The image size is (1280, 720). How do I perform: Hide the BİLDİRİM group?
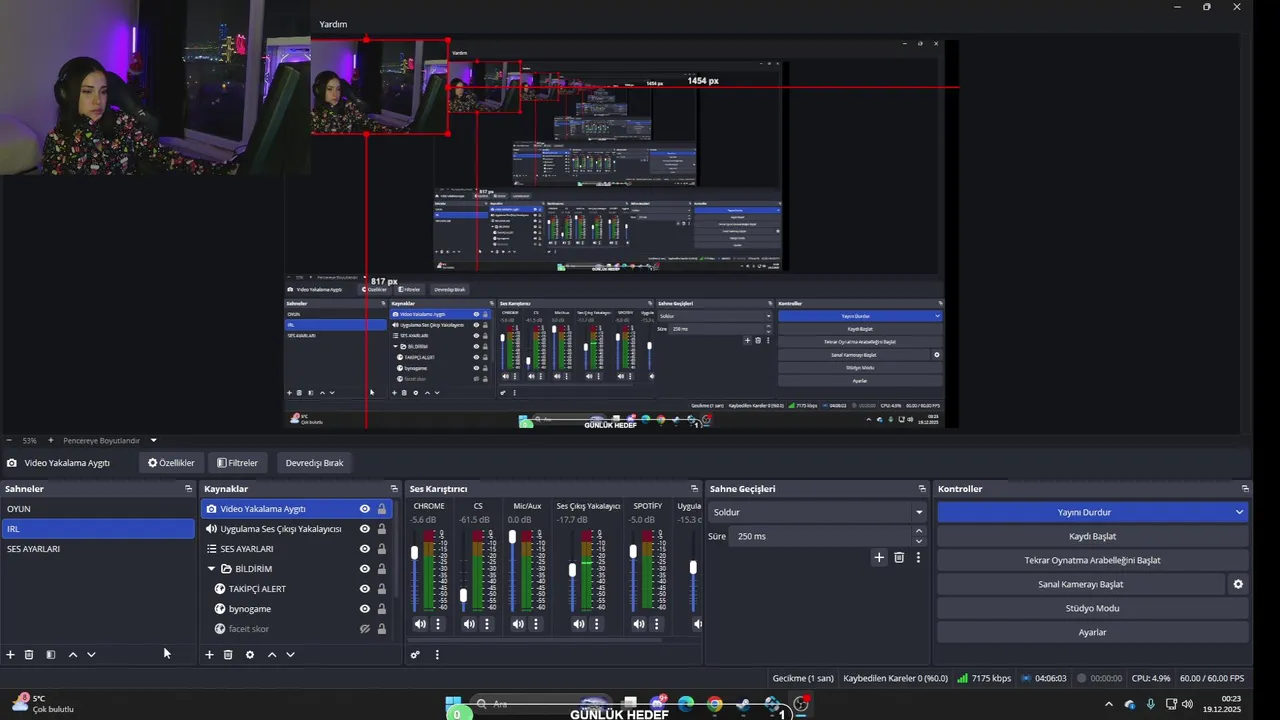click(365, 569)
